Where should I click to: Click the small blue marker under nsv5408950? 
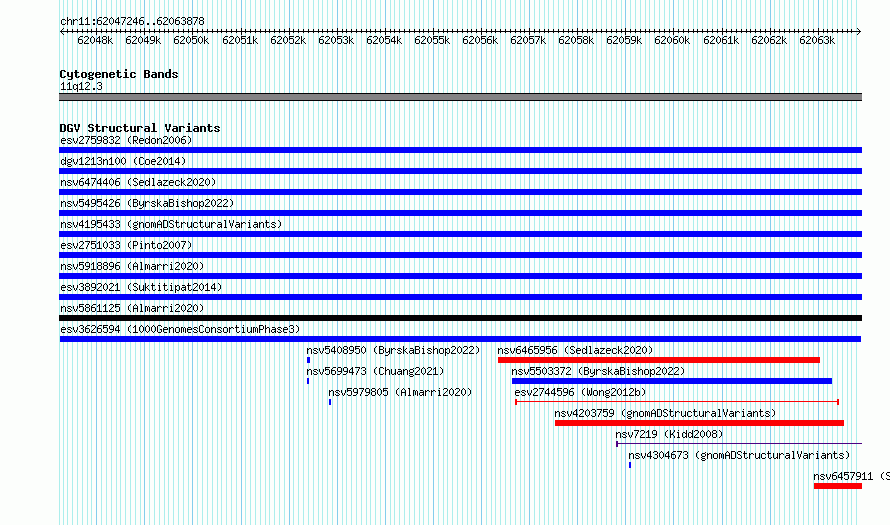click(x=308, y=360)
